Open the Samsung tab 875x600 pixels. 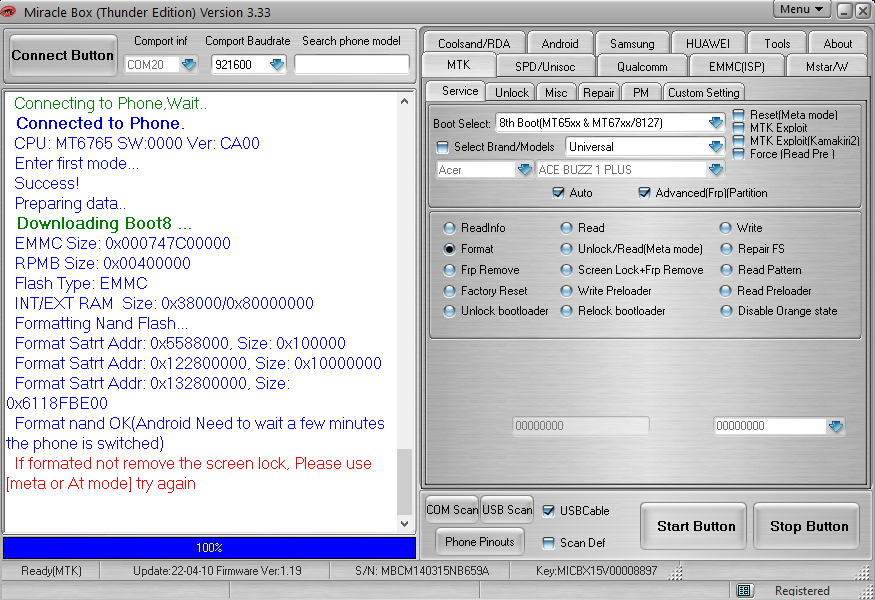click(x=632, y=43)
